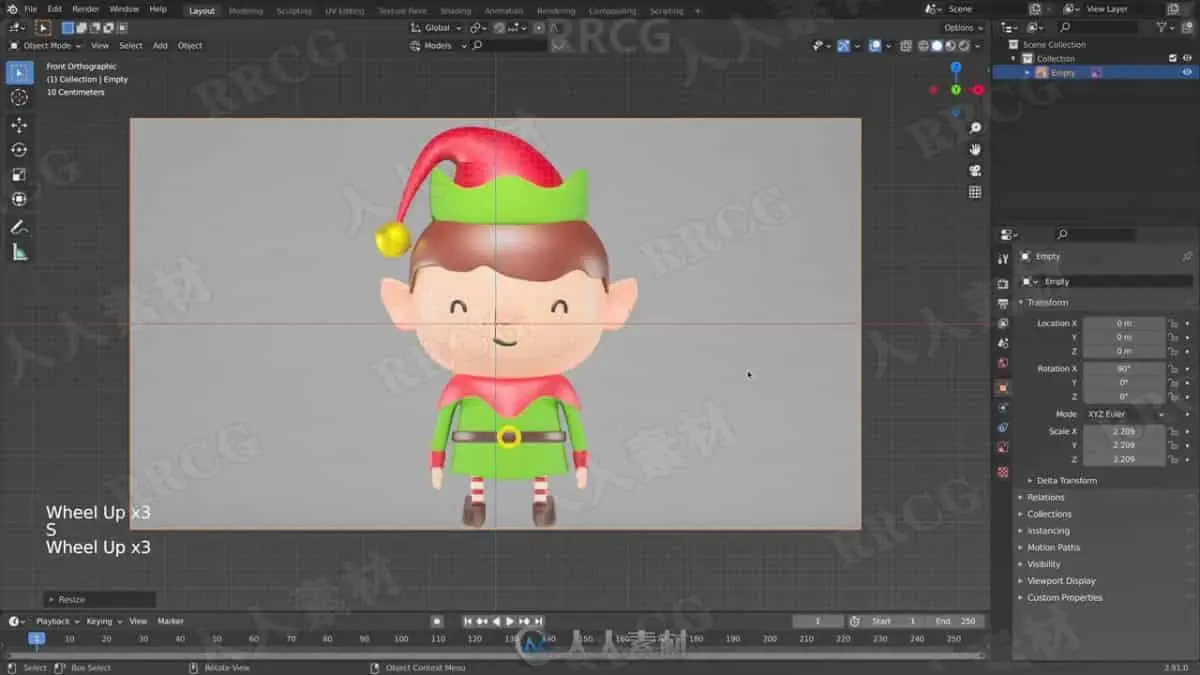Open the Tool properties tab
Viewport: 1200px width, 675px height.
click(1003, 259)
